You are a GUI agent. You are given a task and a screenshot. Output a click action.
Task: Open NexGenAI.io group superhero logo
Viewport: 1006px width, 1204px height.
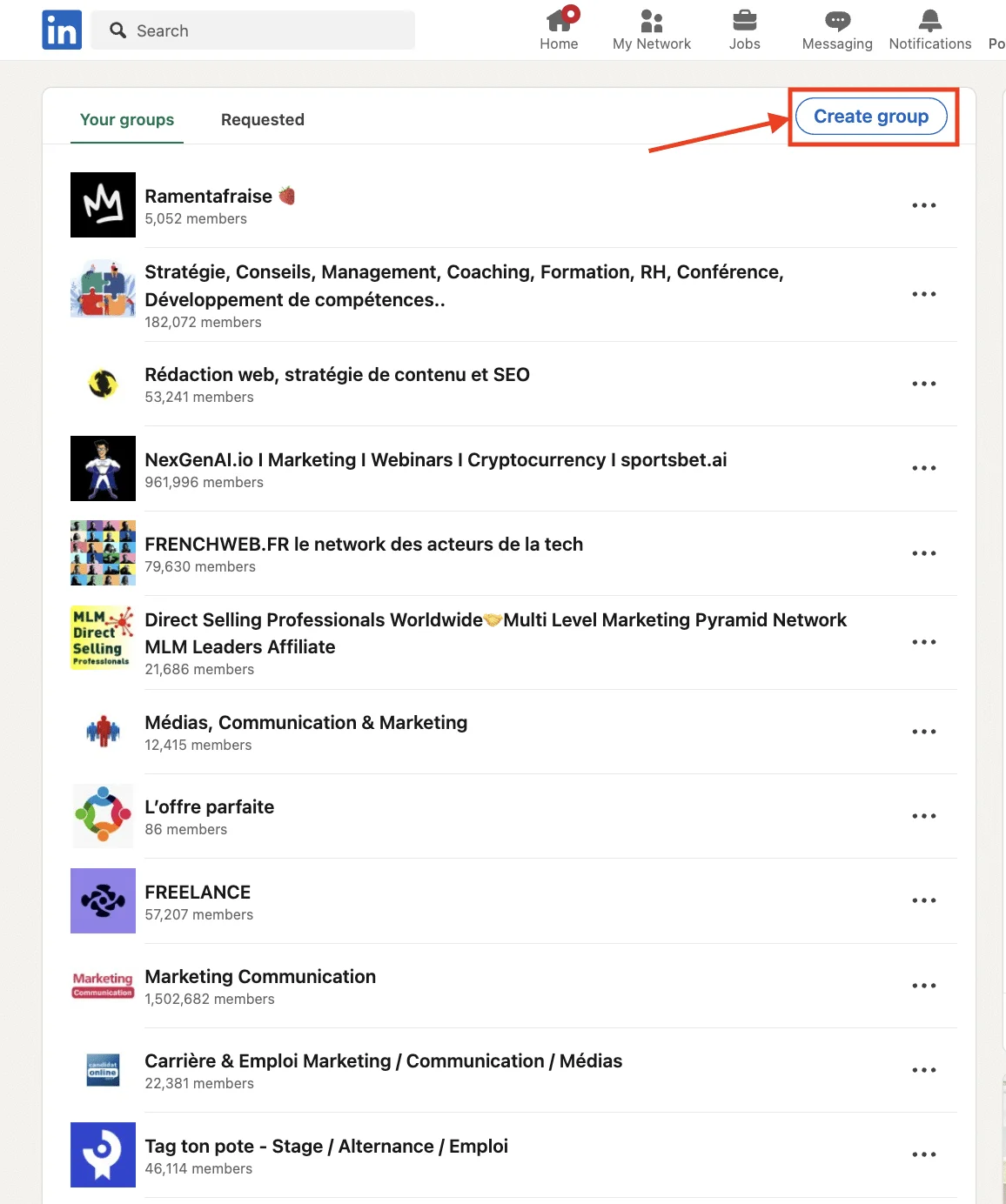[x=103, y=468]
